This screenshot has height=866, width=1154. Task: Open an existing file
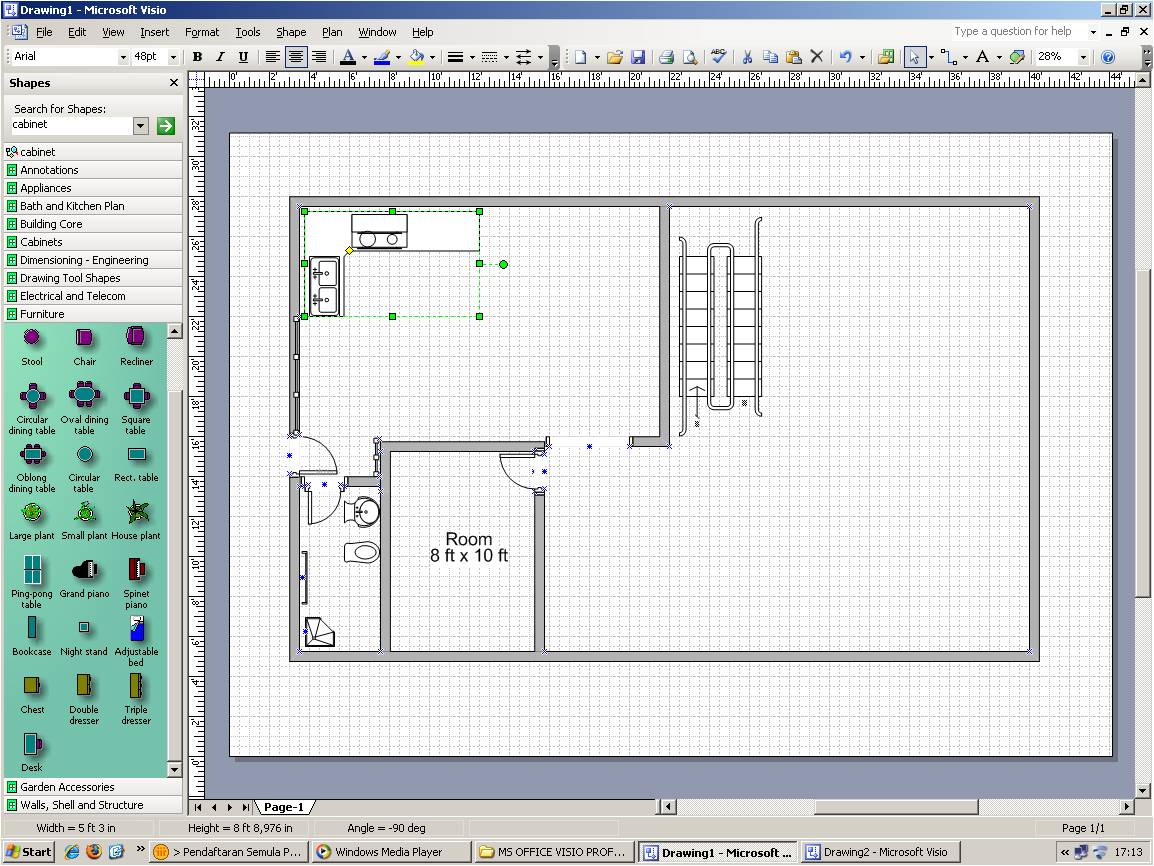[615, 57]
